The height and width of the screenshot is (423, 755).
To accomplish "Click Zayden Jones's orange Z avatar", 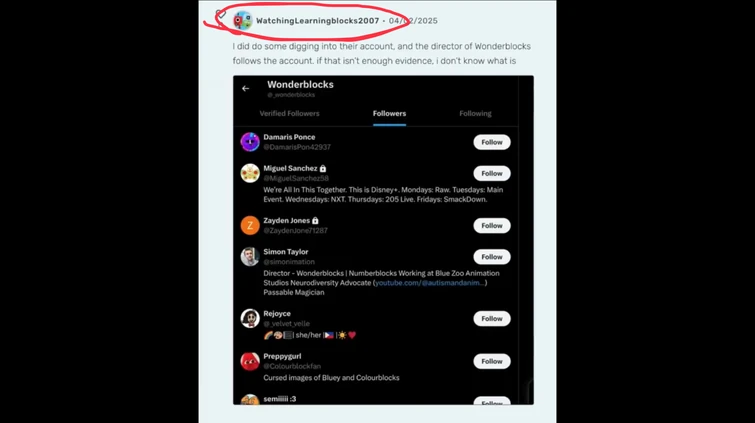I will pyautogui.click(x=250, y=226).
